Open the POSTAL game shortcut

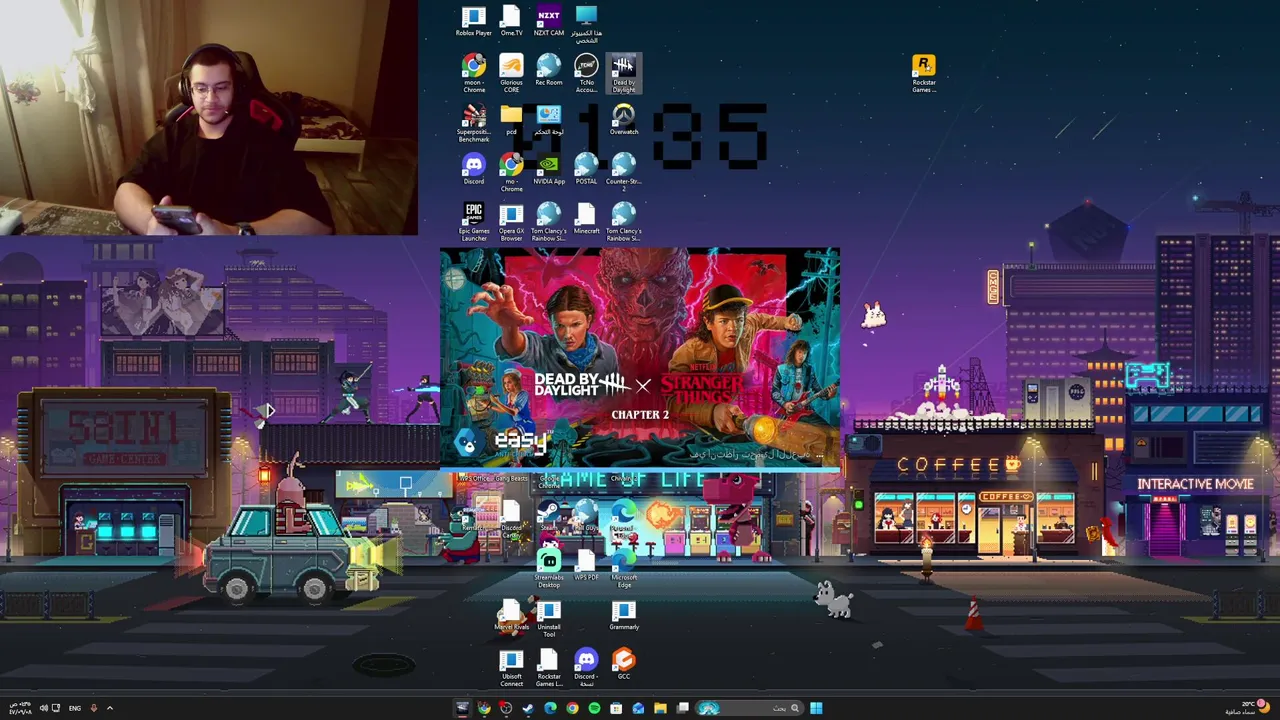(x=586, y=169)
